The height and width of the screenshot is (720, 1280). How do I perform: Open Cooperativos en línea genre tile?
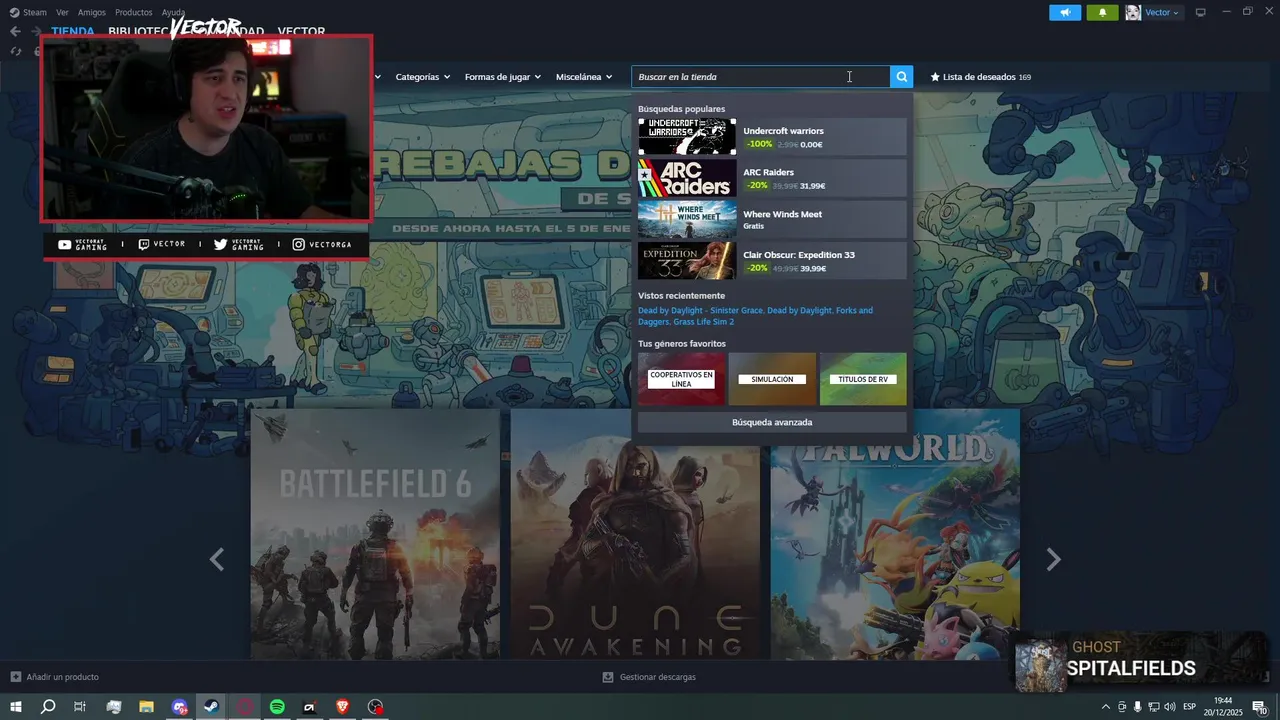click(681, 379)
